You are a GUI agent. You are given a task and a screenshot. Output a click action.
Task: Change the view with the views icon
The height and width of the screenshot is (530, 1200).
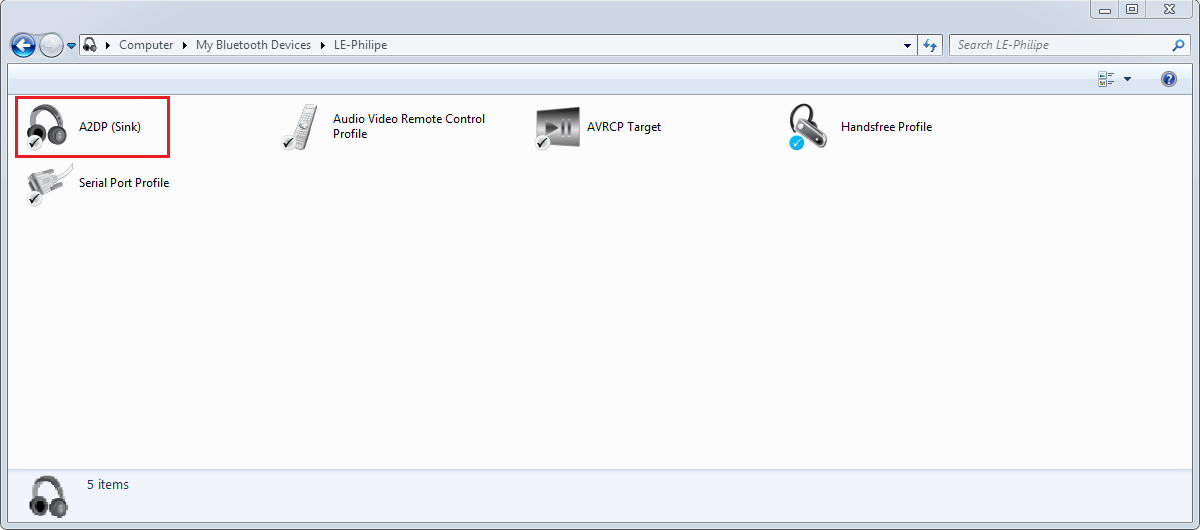pos(1106,79)
